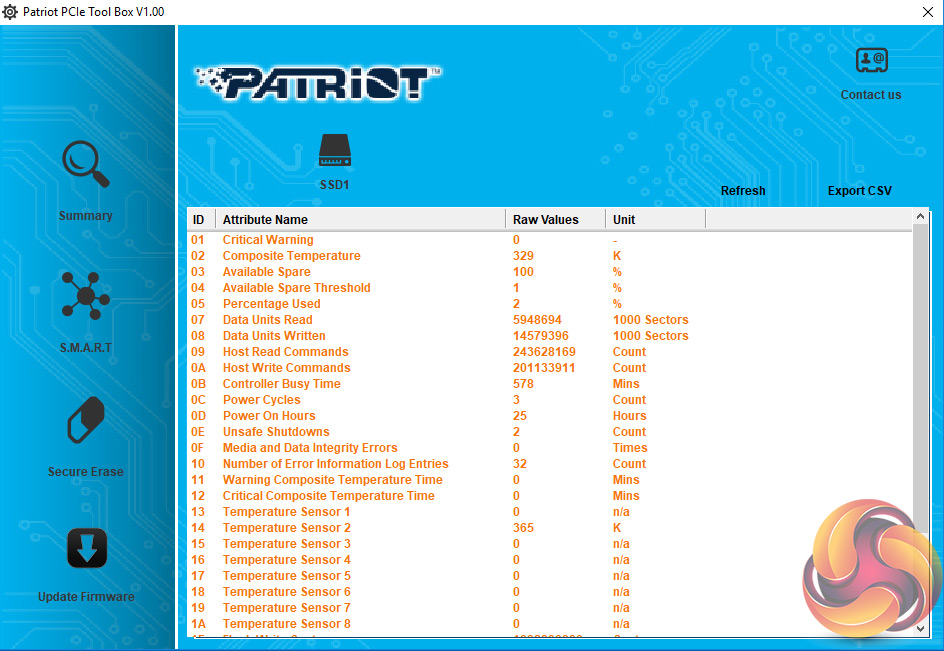Select the Percentage Used row
Image resolution: width=944 pixels, height=651 pixels.
point(550,304)
